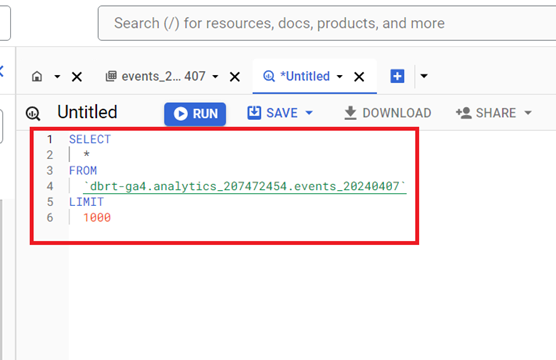Run the query with the RUN button
The height and width of the screenshot is (360, 556).
[195, 114]
